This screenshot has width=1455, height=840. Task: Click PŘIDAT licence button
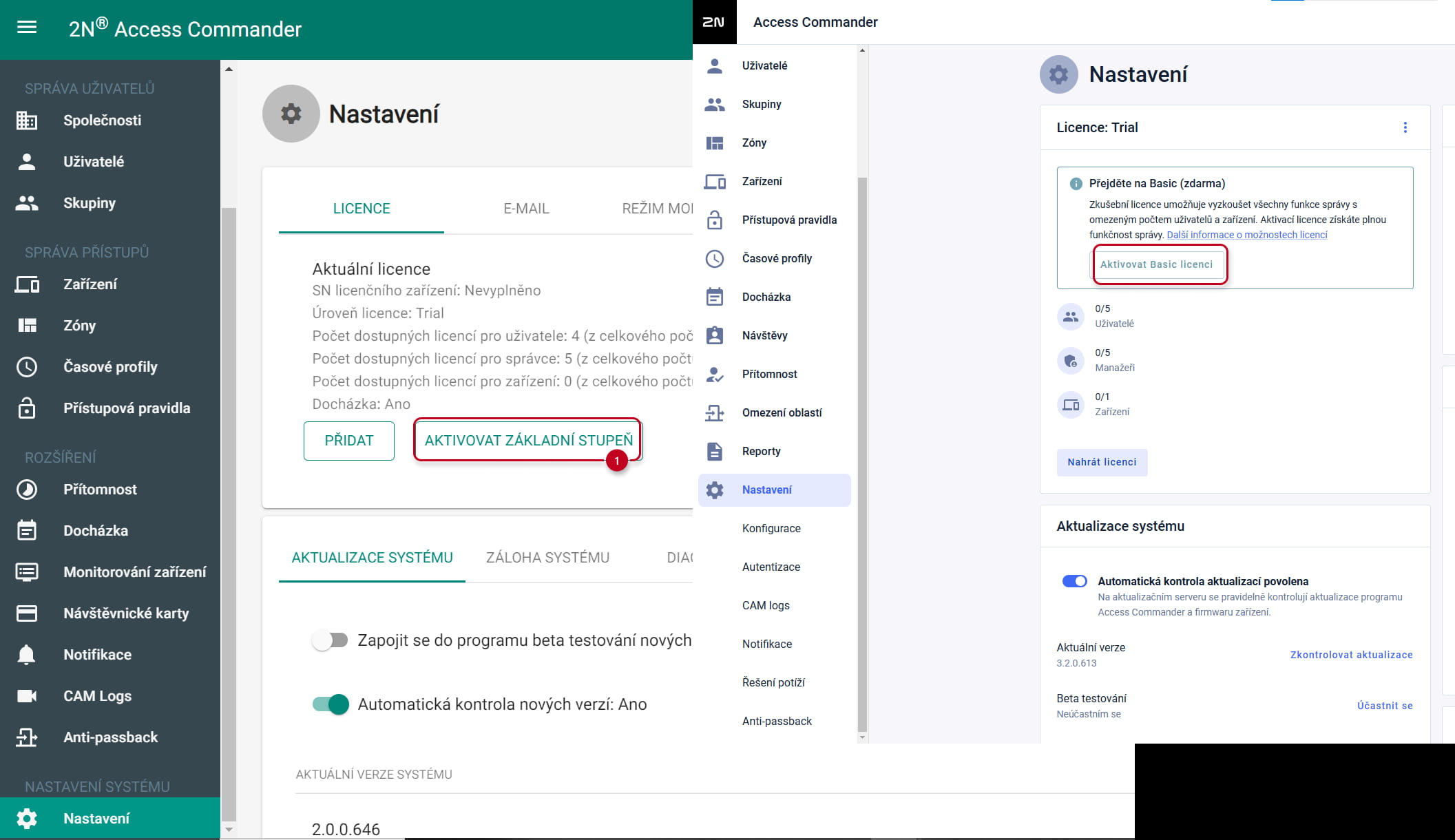coord(349,441)
